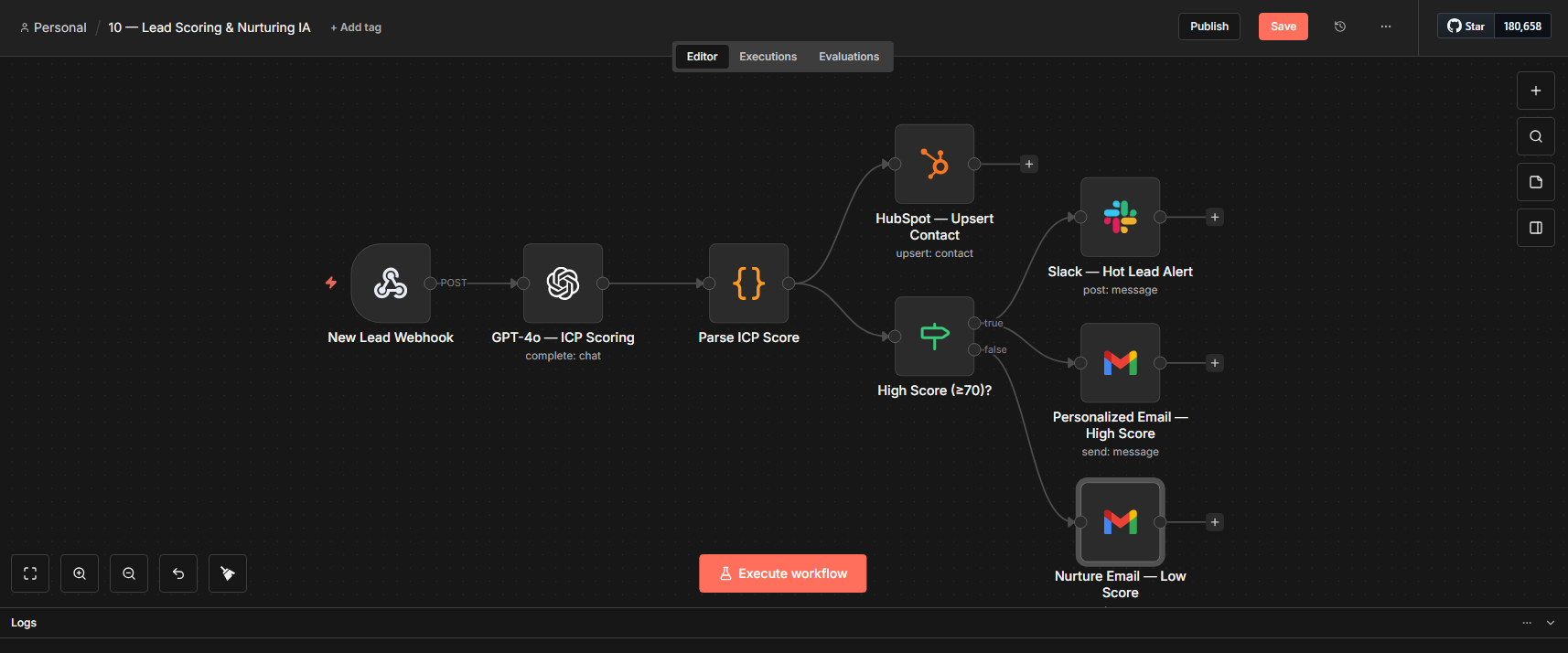Screen dimensions: 1568x653
Task: Add node after Personalized Email High Score
Action: (x=1215, y=363)
